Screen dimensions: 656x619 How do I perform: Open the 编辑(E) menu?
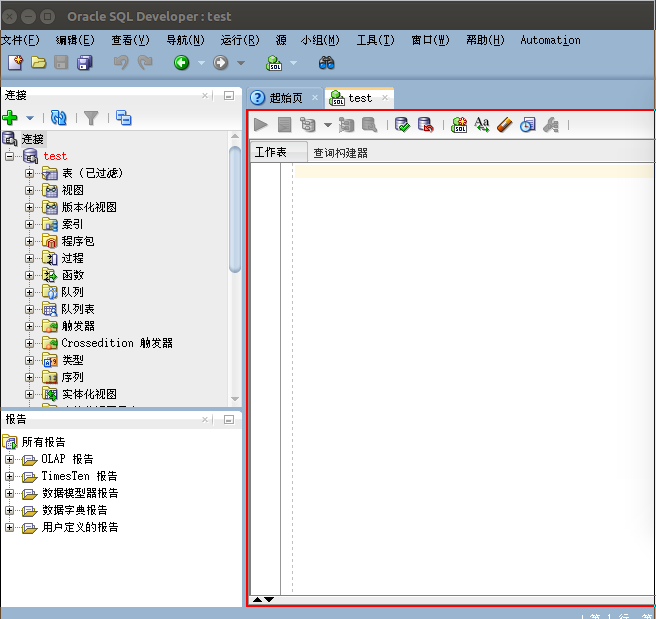(75, 40)
